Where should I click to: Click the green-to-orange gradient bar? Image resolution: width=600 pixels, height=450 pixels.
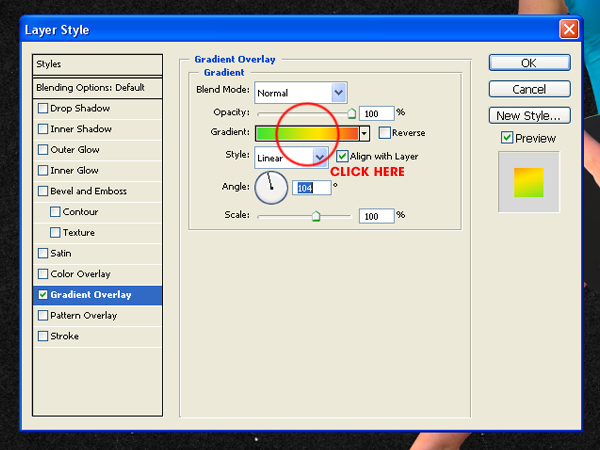(x=308, y=134)
